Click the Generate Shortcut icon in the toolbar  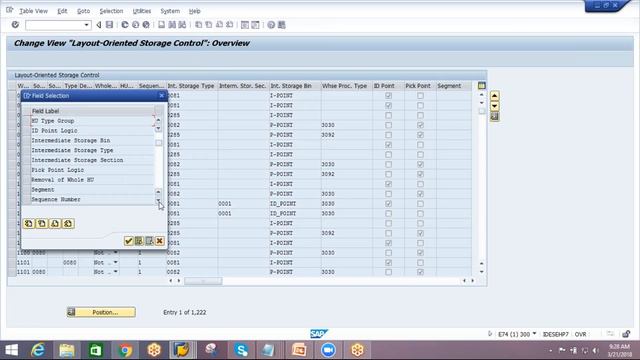[255, 25]
